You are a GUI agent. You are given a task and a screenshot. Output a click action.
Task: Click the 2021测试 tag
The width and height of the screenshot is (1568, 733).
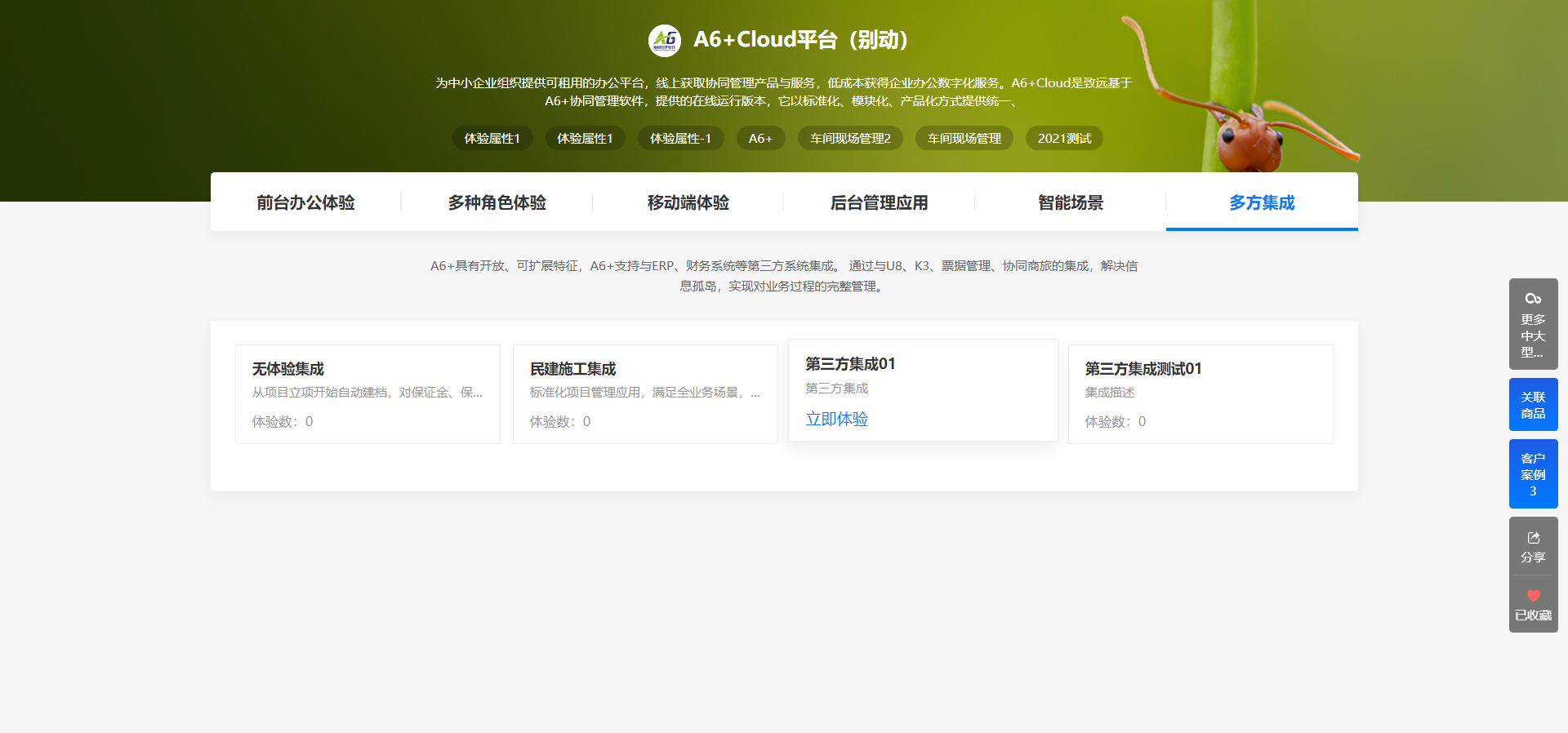pos(1064,139)
